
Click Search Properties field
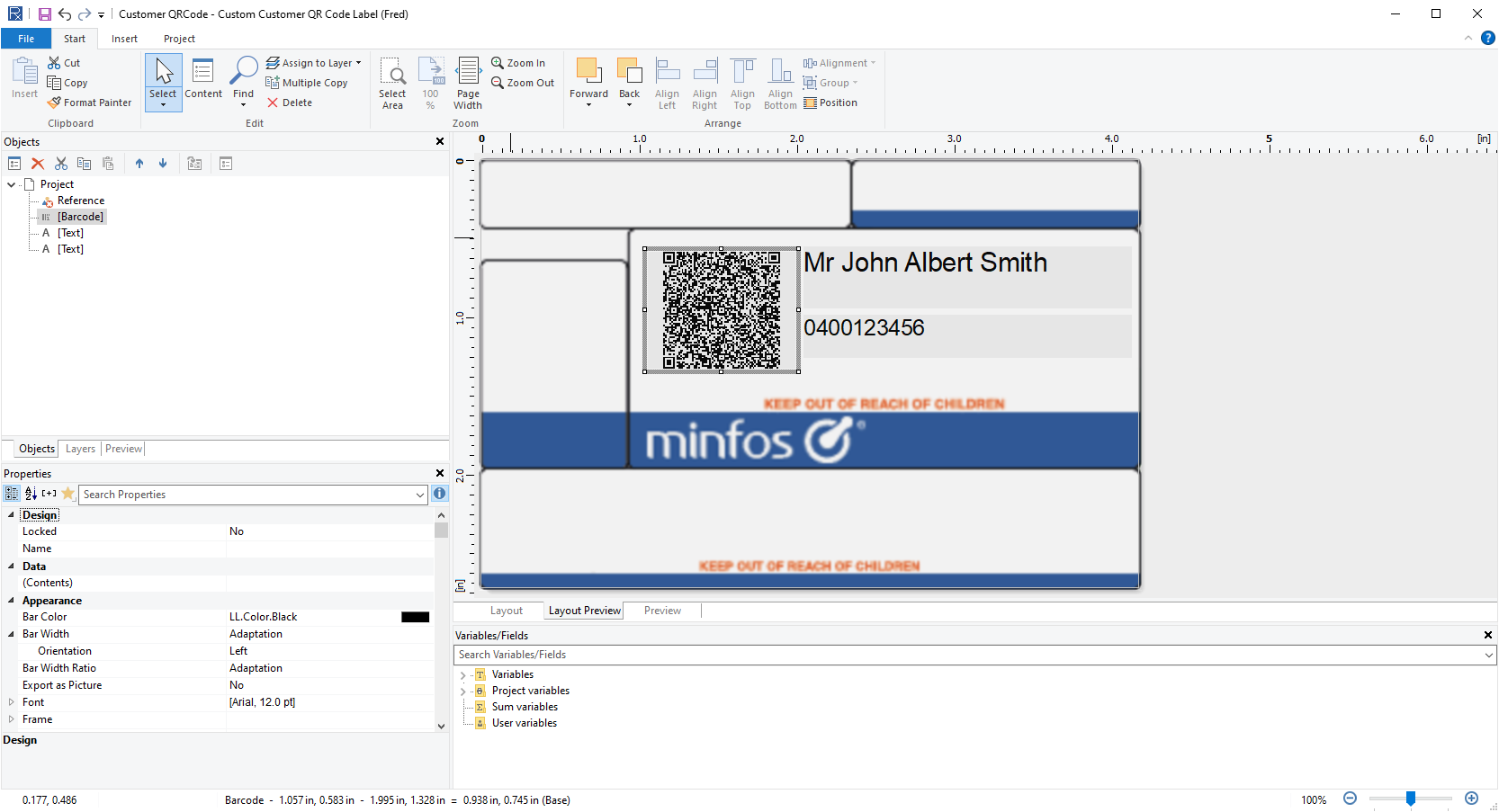[253, 495]
